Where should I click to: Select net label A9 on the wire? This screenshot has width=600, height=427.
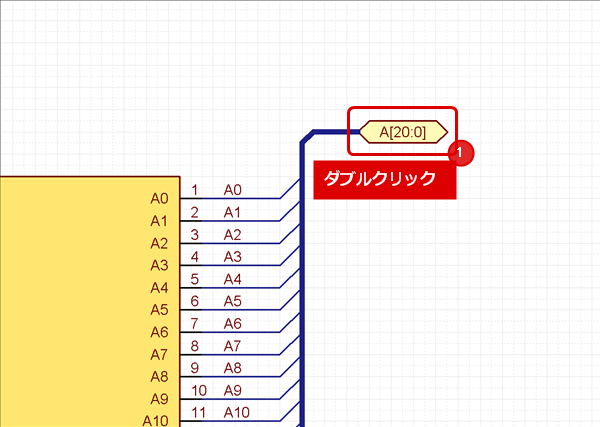coord(233,390)
